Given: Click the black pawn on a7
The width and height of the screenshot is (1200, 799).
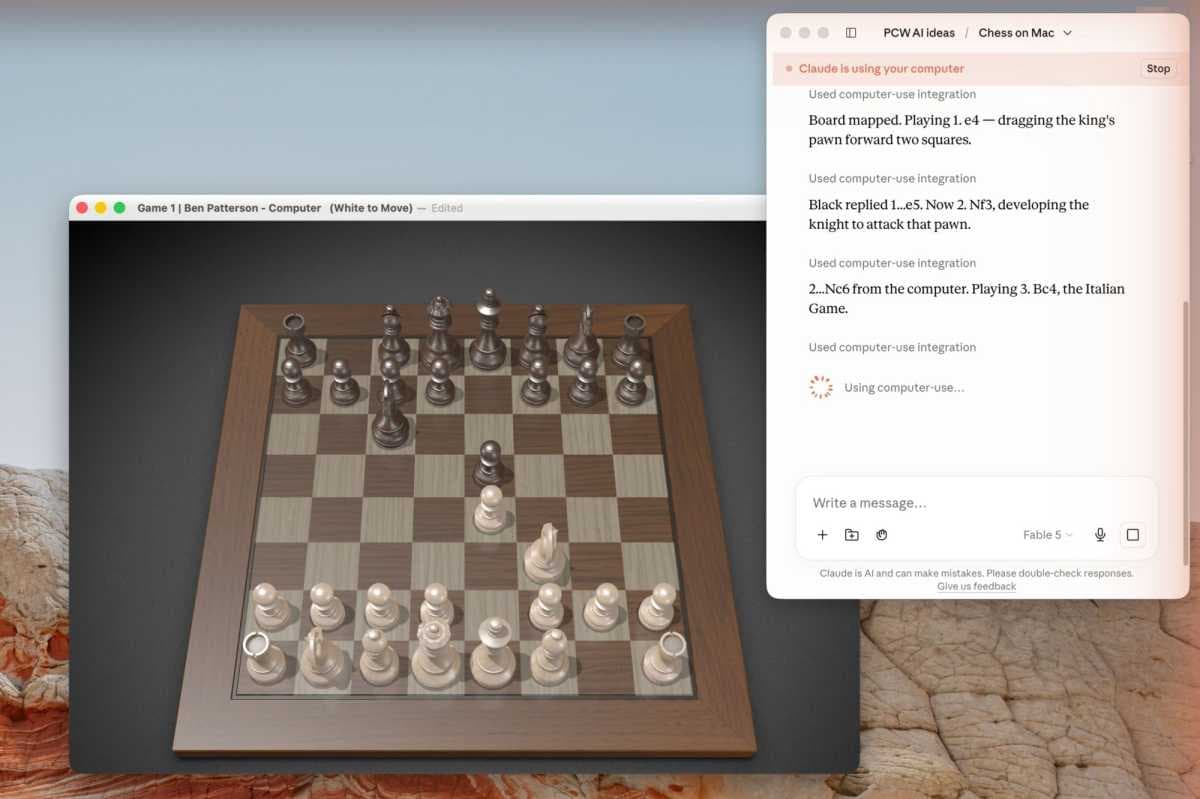Looking at the screenshot, I should coord(295,382).
